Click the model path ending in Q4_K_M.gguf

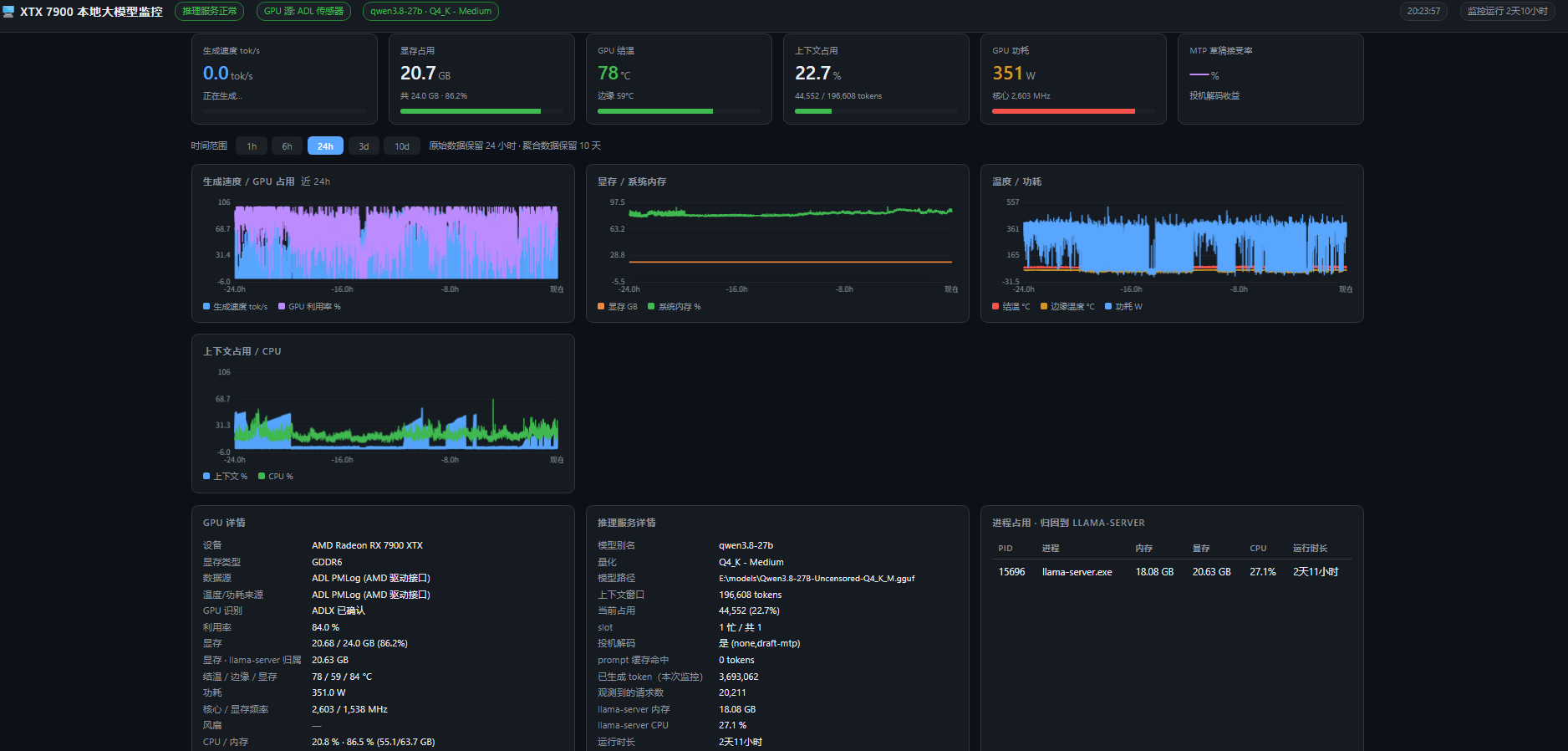pos(817,579)
